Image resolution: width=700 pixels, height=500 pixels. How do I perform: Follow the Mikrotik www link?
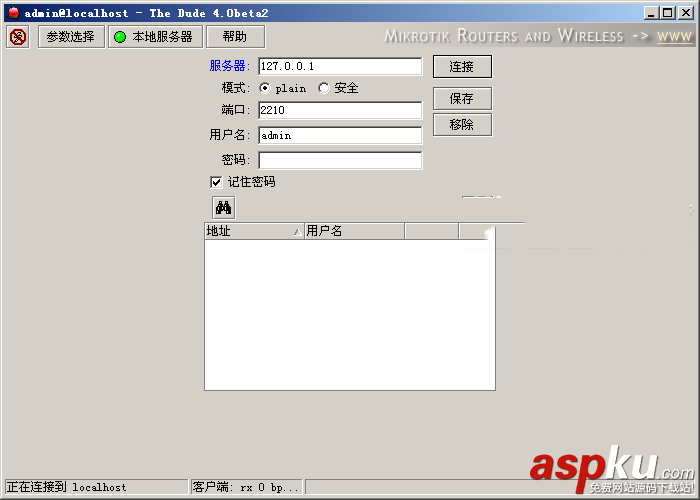pos(675,36)
